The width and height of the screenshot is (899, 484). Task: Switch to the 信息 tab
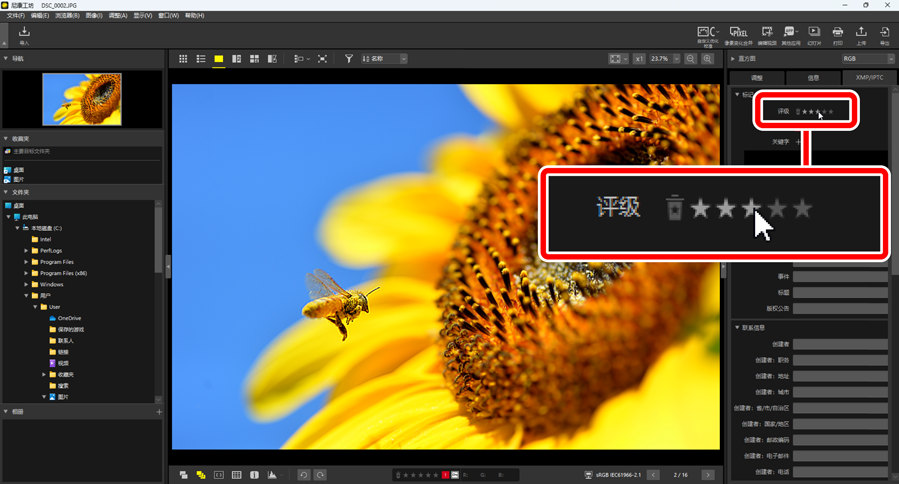813,77
